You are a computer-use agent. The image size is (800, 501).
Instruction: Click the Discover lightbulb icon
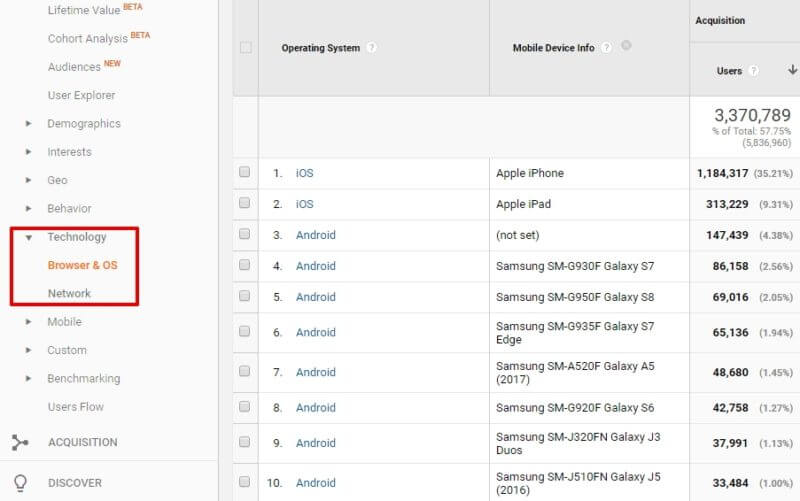[x=20, y=483]
